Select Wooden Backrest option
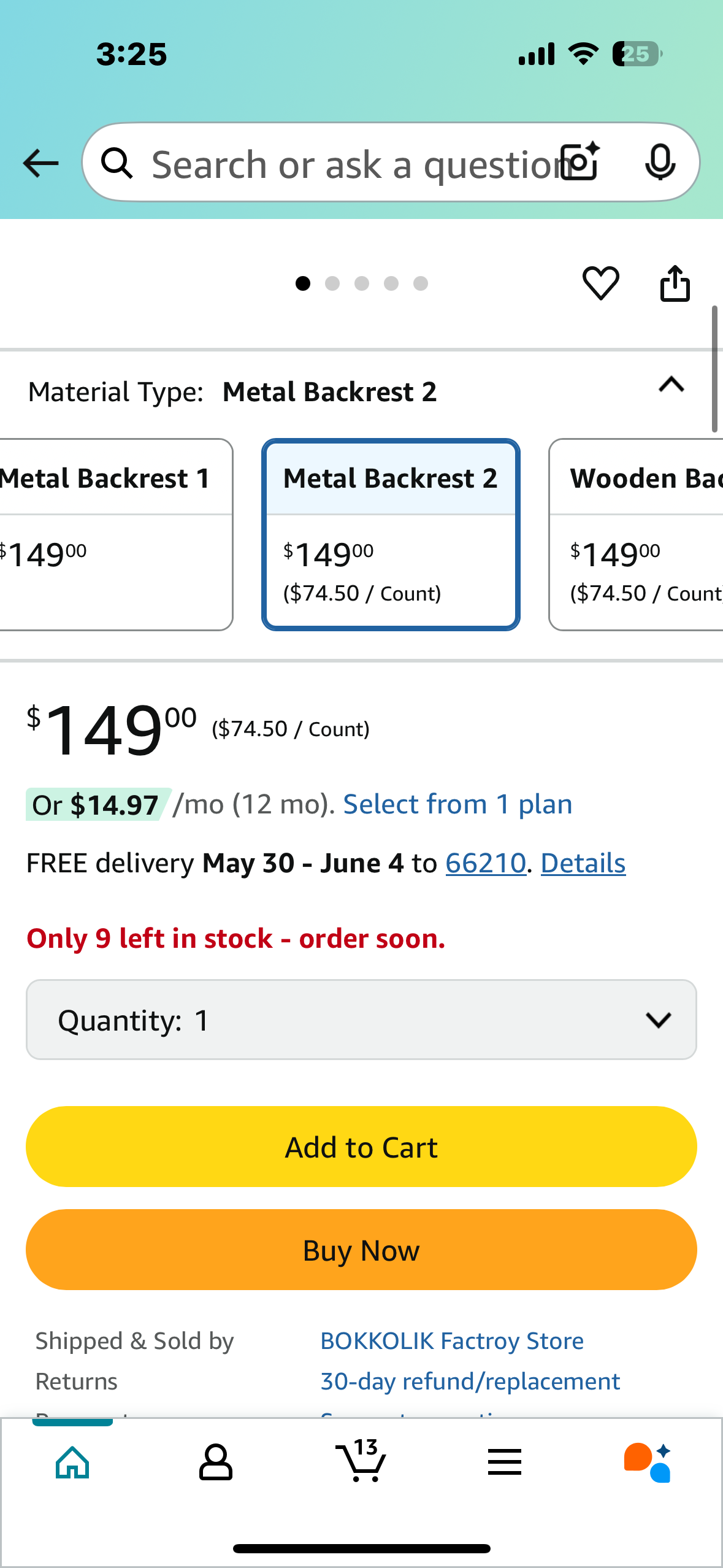The width and height of the screenshot is (723, 1568). tap(636, 534)
